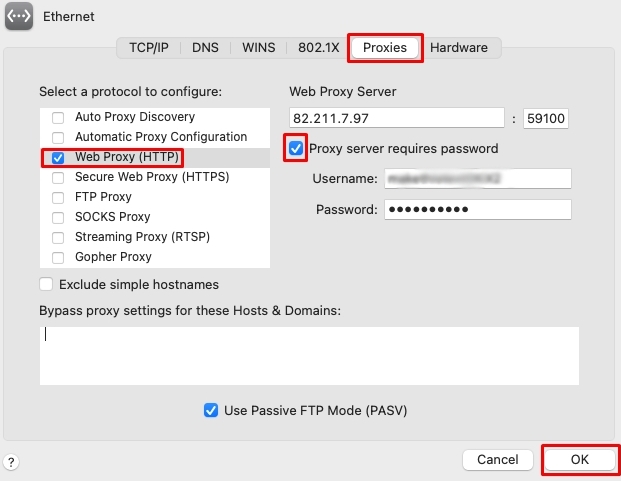Open help with the question mark button
This screenshot has width=621, height=481.
point(11,462)
